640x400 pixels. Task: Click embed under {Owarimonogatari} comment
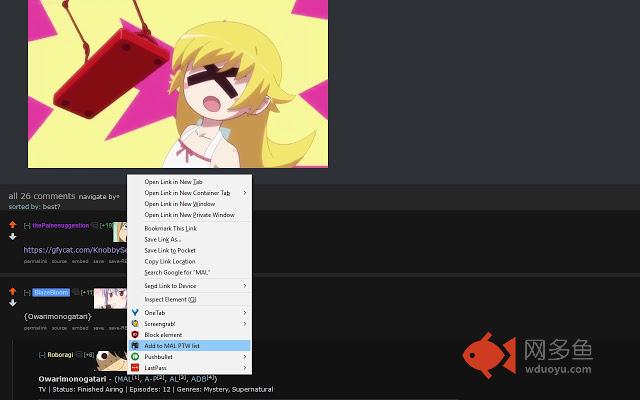[x=80, y=328]
